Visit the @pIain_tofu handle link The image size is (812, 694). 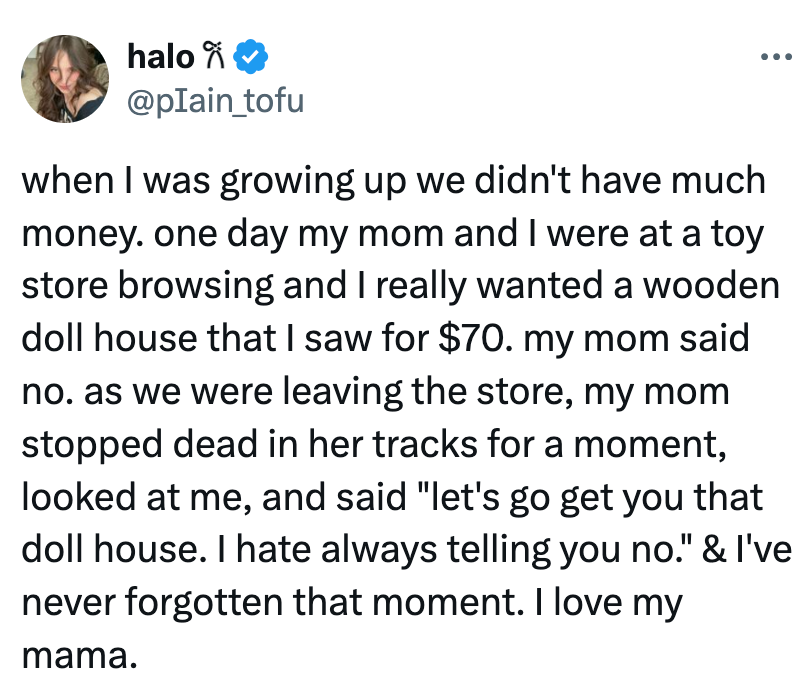(x=215, y=100)
